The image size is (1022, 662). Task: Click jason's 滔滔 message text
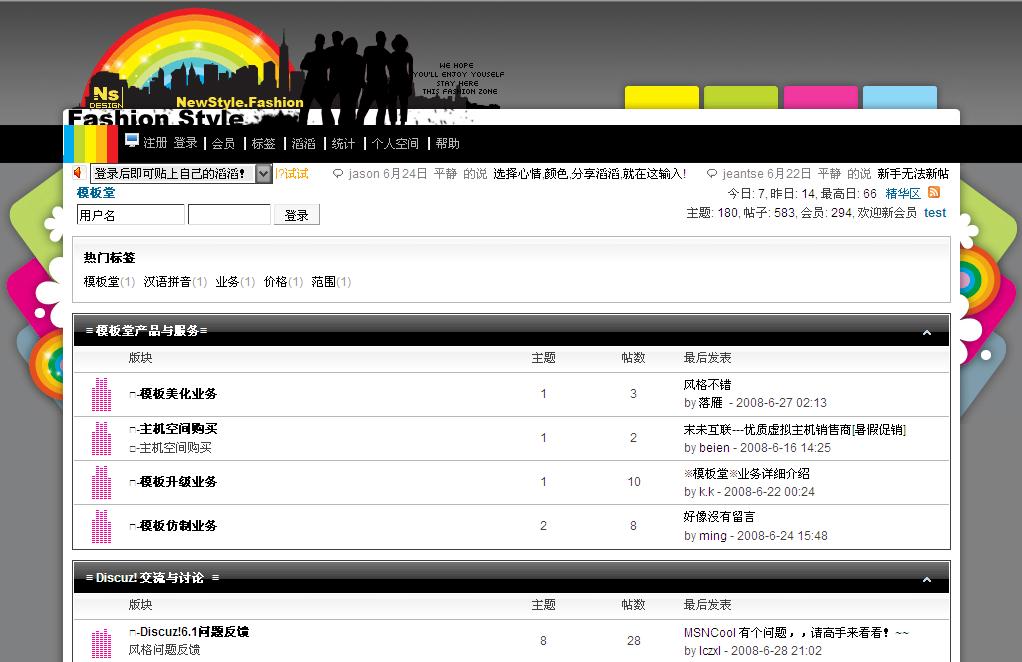(x=589, y=174)
